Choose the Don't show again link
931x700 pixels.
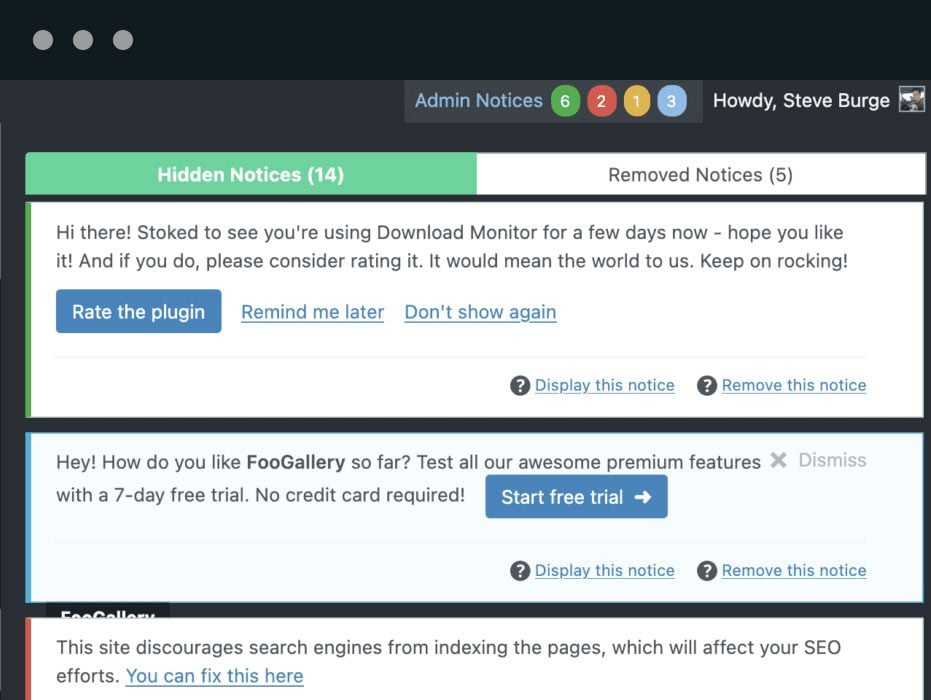[480, 312]
